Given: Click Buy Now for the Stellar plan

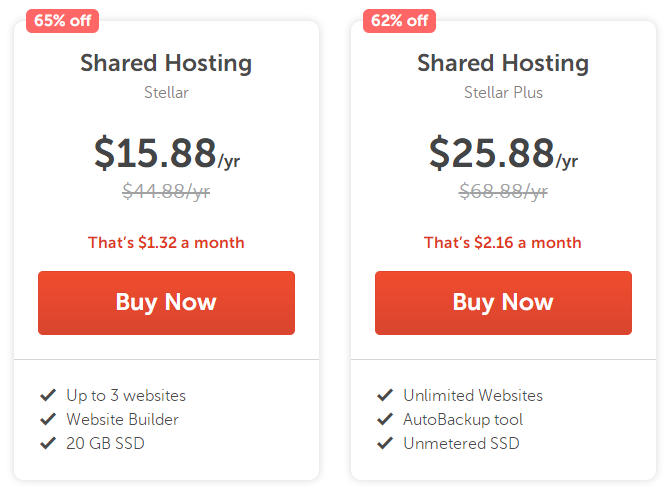Looking at the screenshot, I should click(x=166, y=302).
